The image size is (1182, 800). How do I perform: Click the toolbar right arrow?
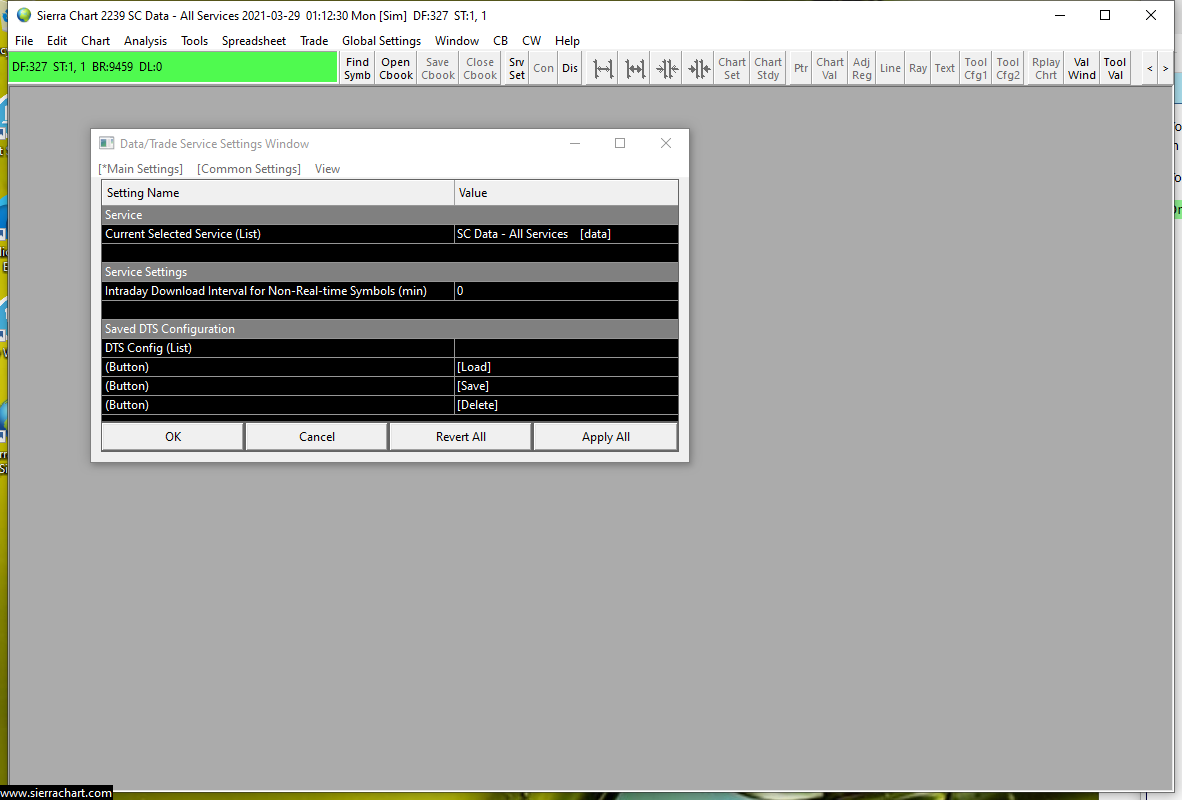1165,69
